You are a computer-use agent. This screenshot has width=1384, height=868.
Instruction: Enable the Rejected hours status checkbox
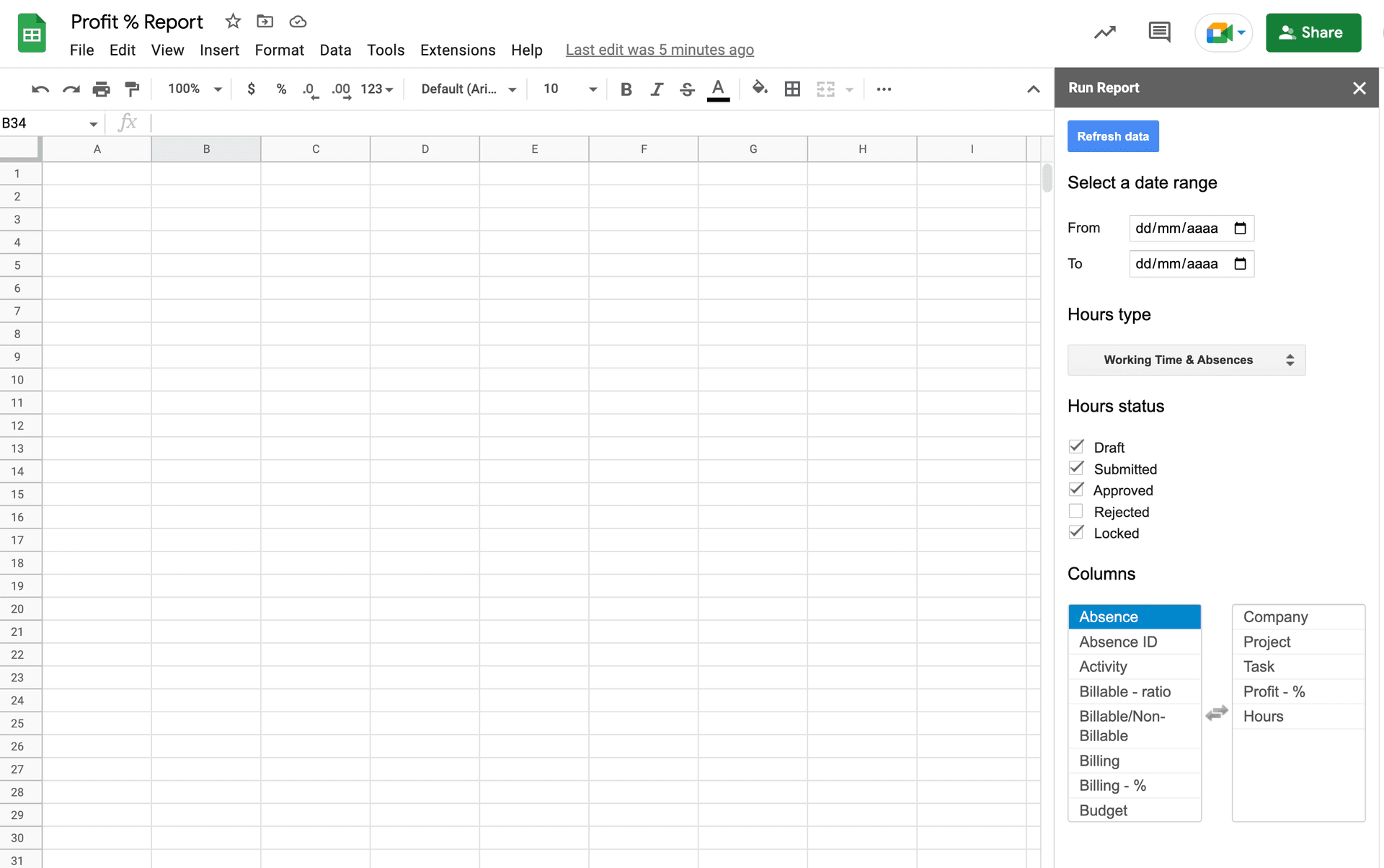(1076, 510)
